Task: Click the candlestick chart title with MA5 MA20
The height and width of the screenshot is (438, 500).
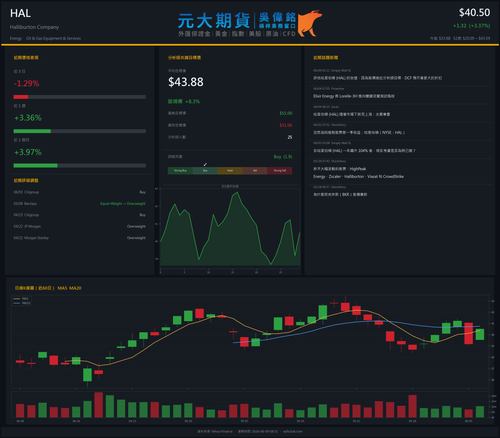Action: point(48,288)
